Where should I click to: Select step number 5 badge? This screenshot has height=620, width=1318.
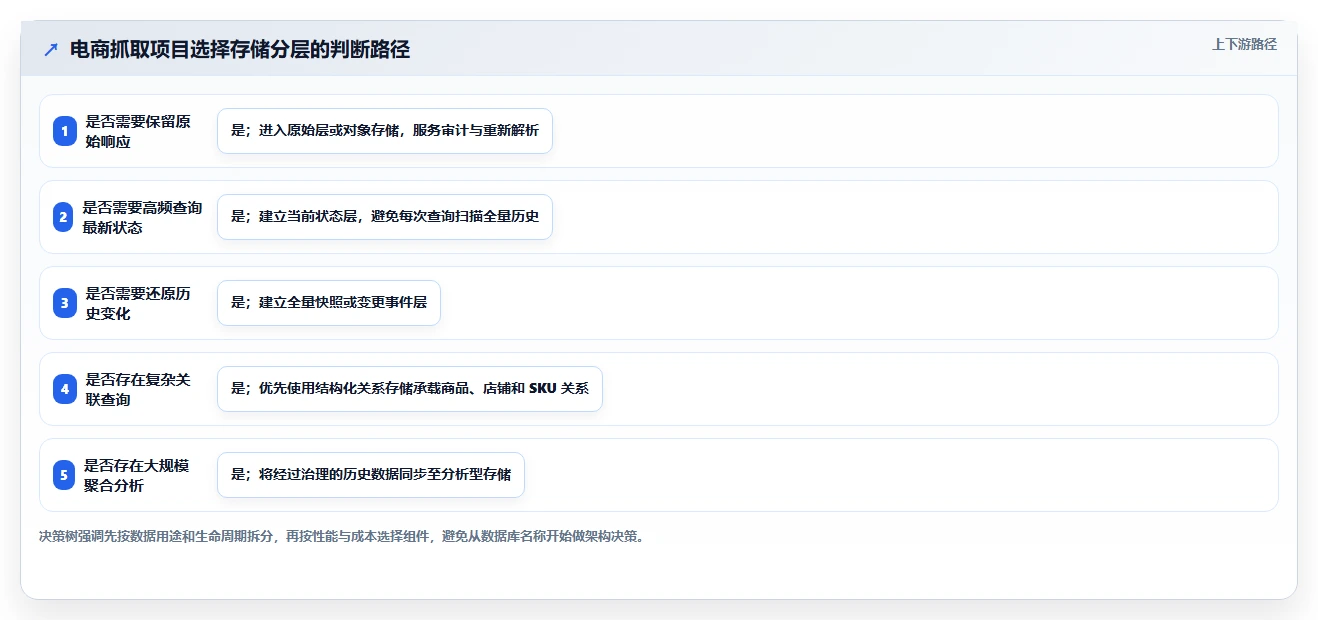65,475
